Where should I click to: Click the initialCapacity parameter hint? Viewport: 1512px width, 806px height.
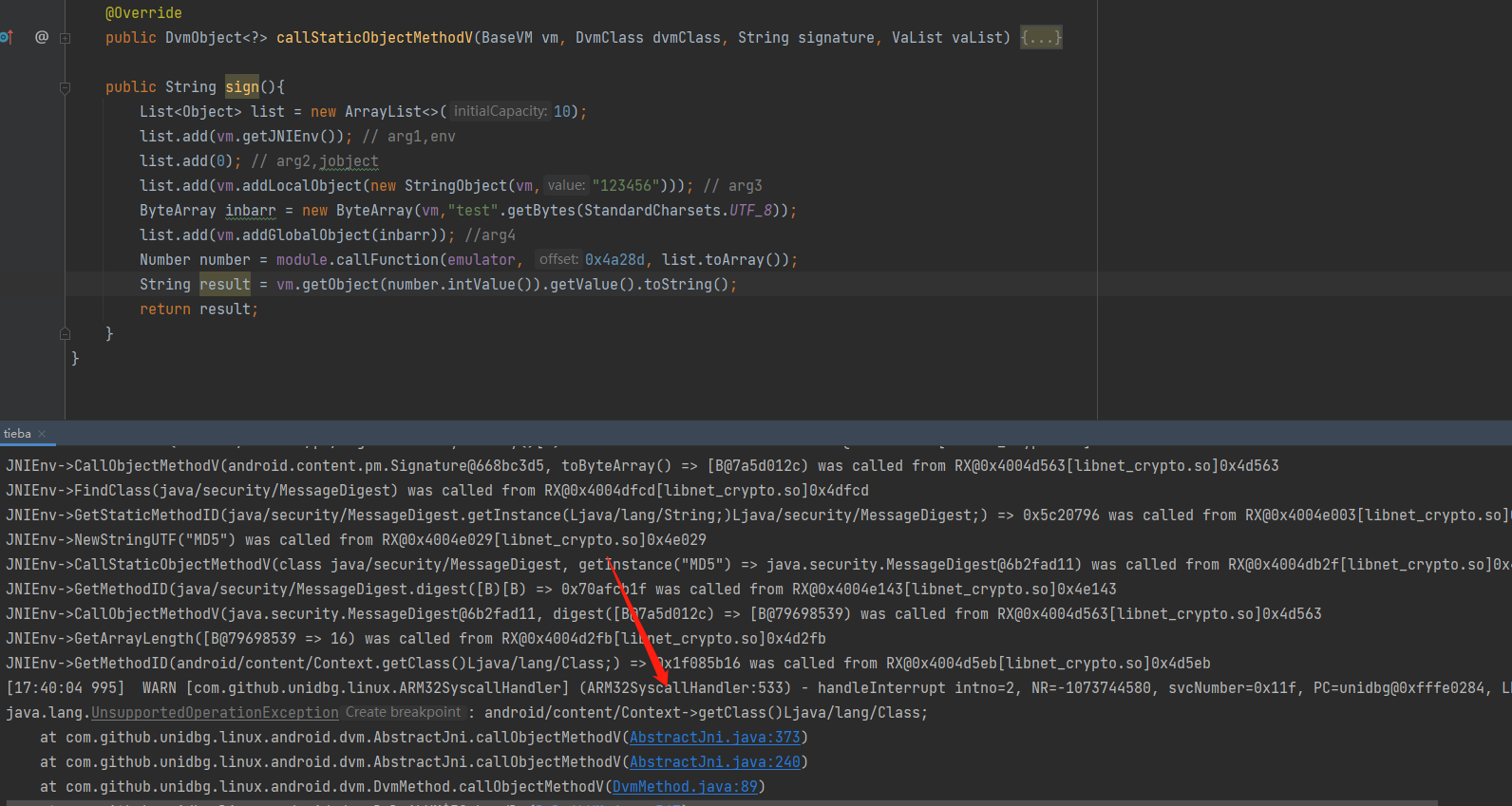pos(500,111)
